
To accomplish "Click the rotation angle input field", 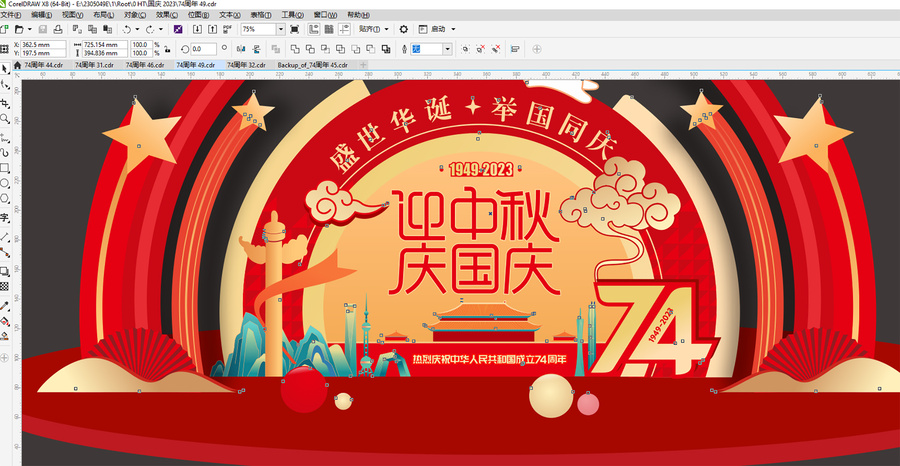I will [x=204, y=49].
